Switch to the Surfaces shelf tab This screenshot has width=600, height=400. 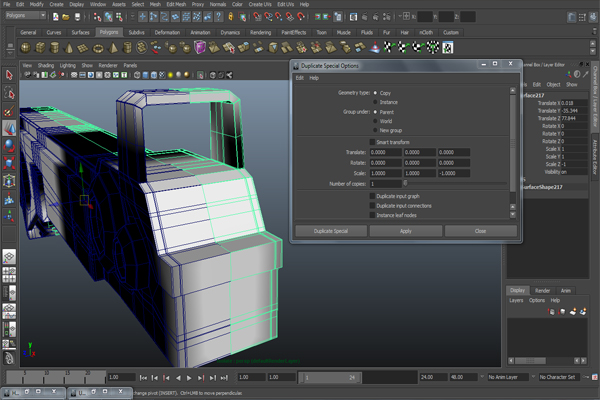pyautogui.click(x=80, y=33)
